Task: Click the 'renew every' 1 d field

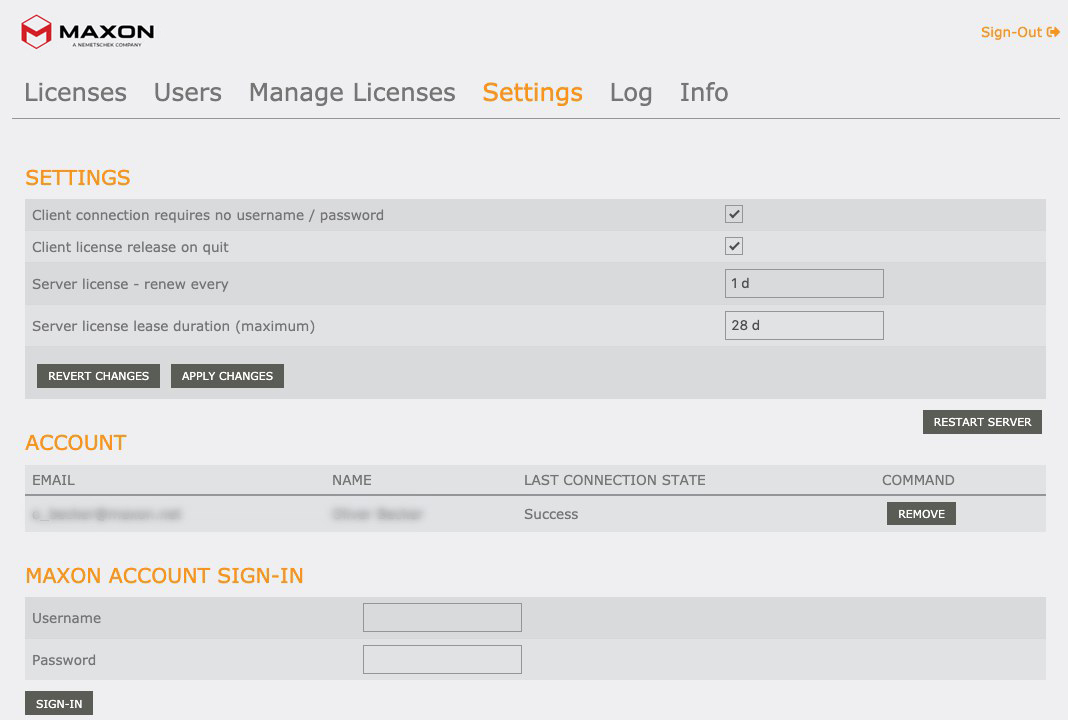Action: [803, 284]
